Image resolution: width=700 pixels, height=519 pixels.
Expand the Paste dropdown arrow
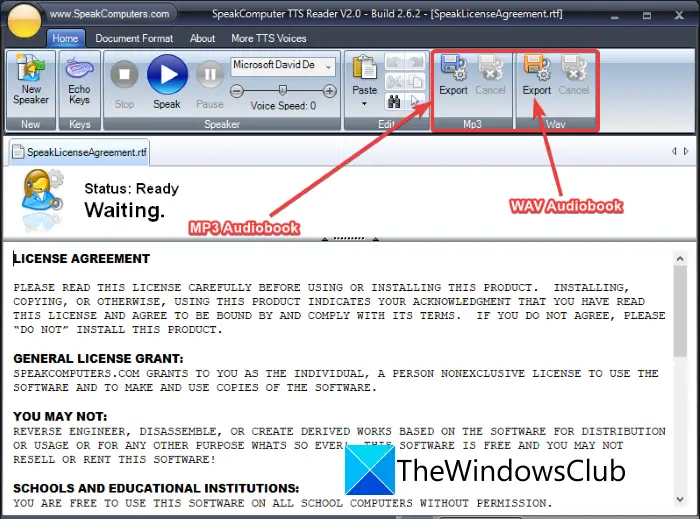364,104
